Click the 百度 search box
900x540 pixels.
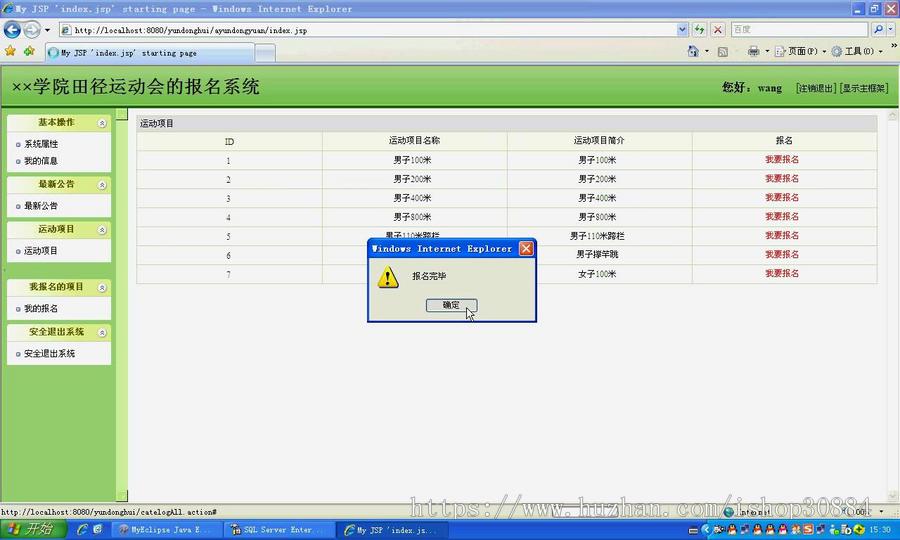coord(799,29)
